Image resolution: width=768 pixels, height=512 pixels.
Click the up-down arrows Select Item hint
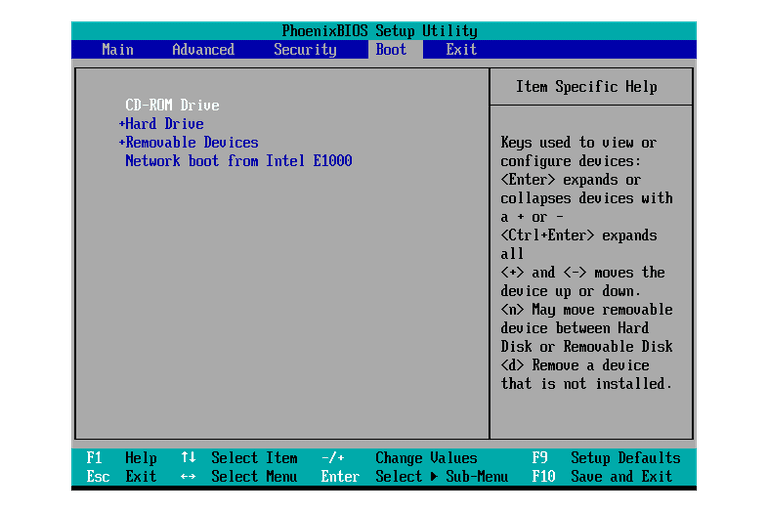pos(239,458)
